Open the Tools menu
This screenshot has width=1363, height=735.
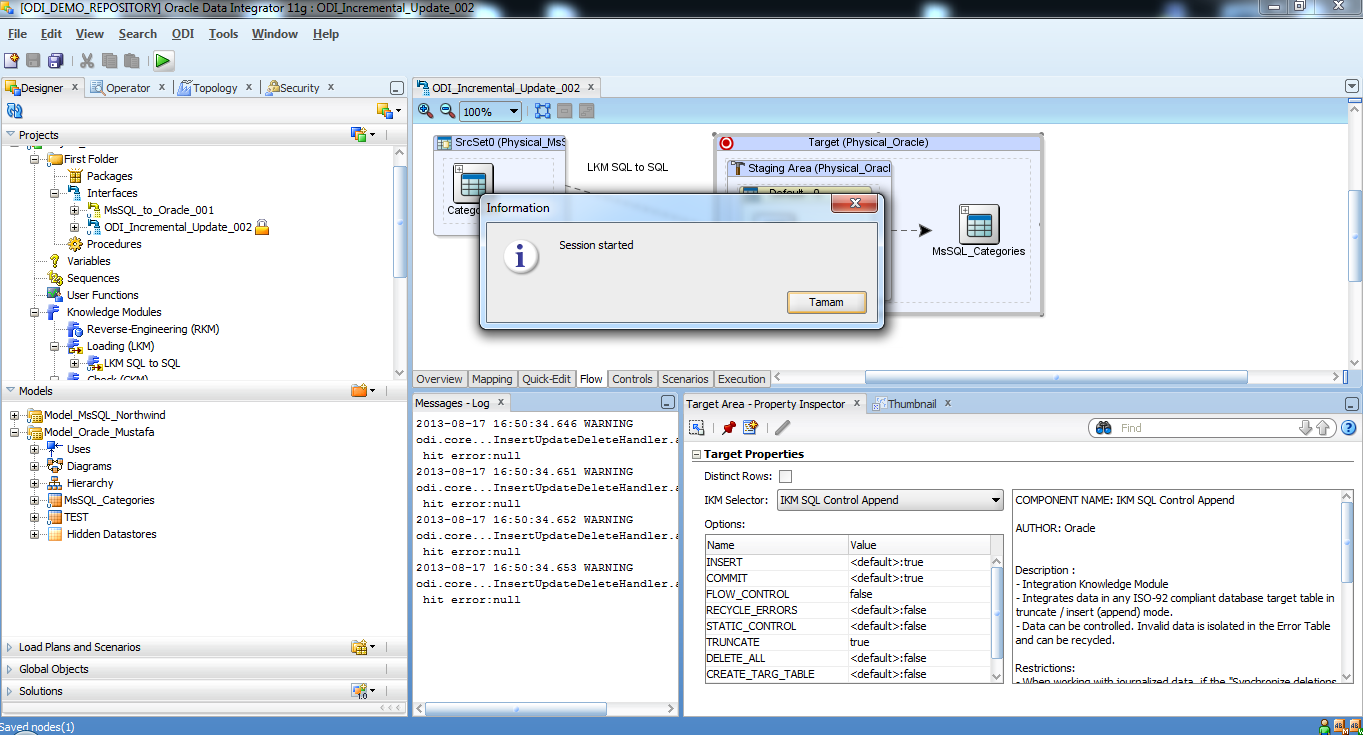(223, 34)
